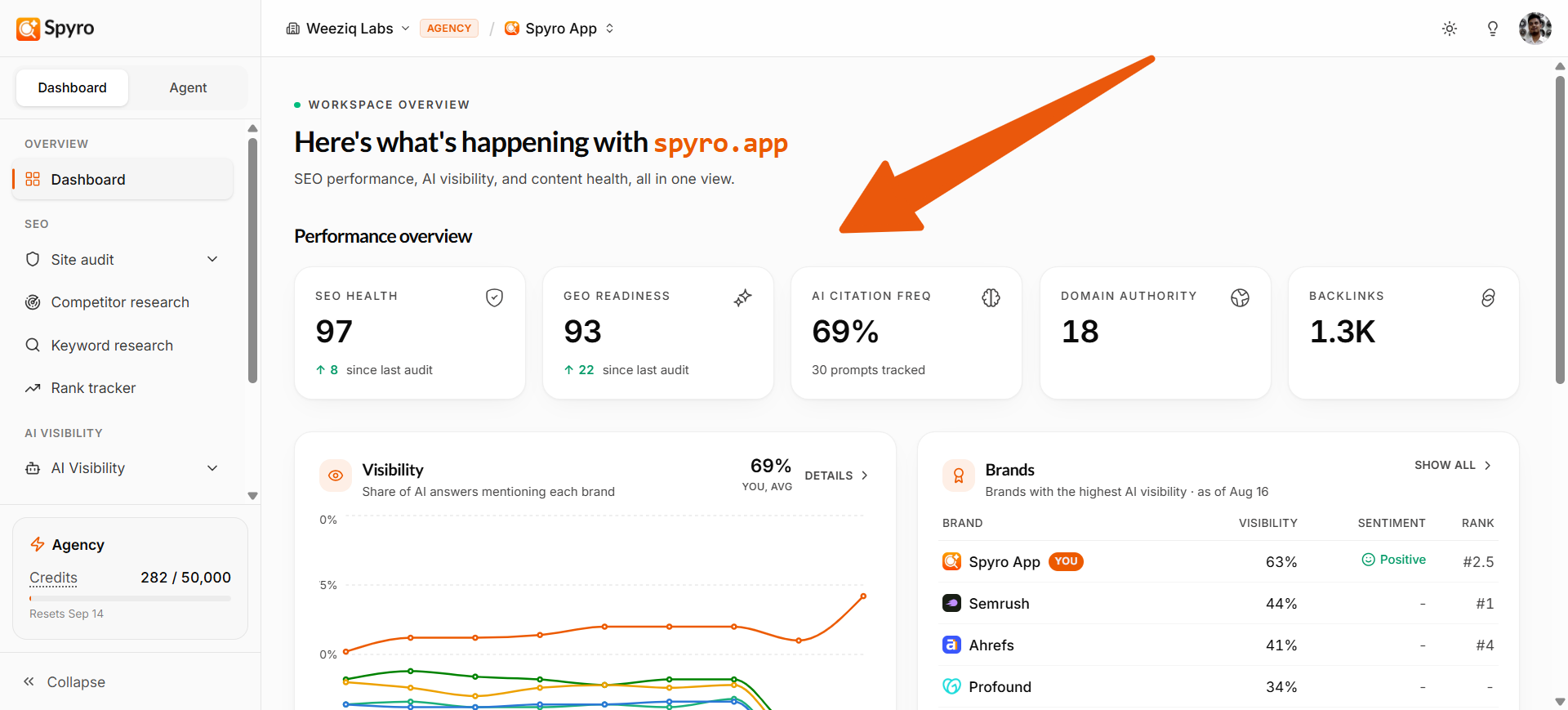Click the lightbulb tips icon
1568x710 pixels.
(1493, 29)
